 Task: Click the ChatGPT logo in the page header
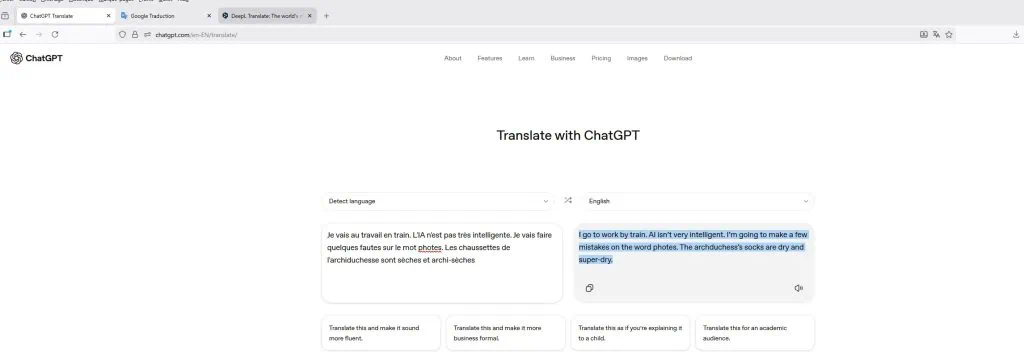(37, 58)
